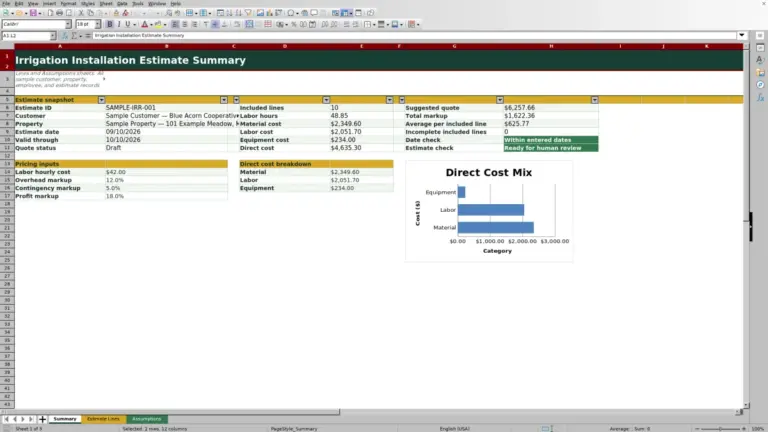Open the Background Color dropdown arrow
Viewport: 768px width, 432px height.
(x=165, y=24)
